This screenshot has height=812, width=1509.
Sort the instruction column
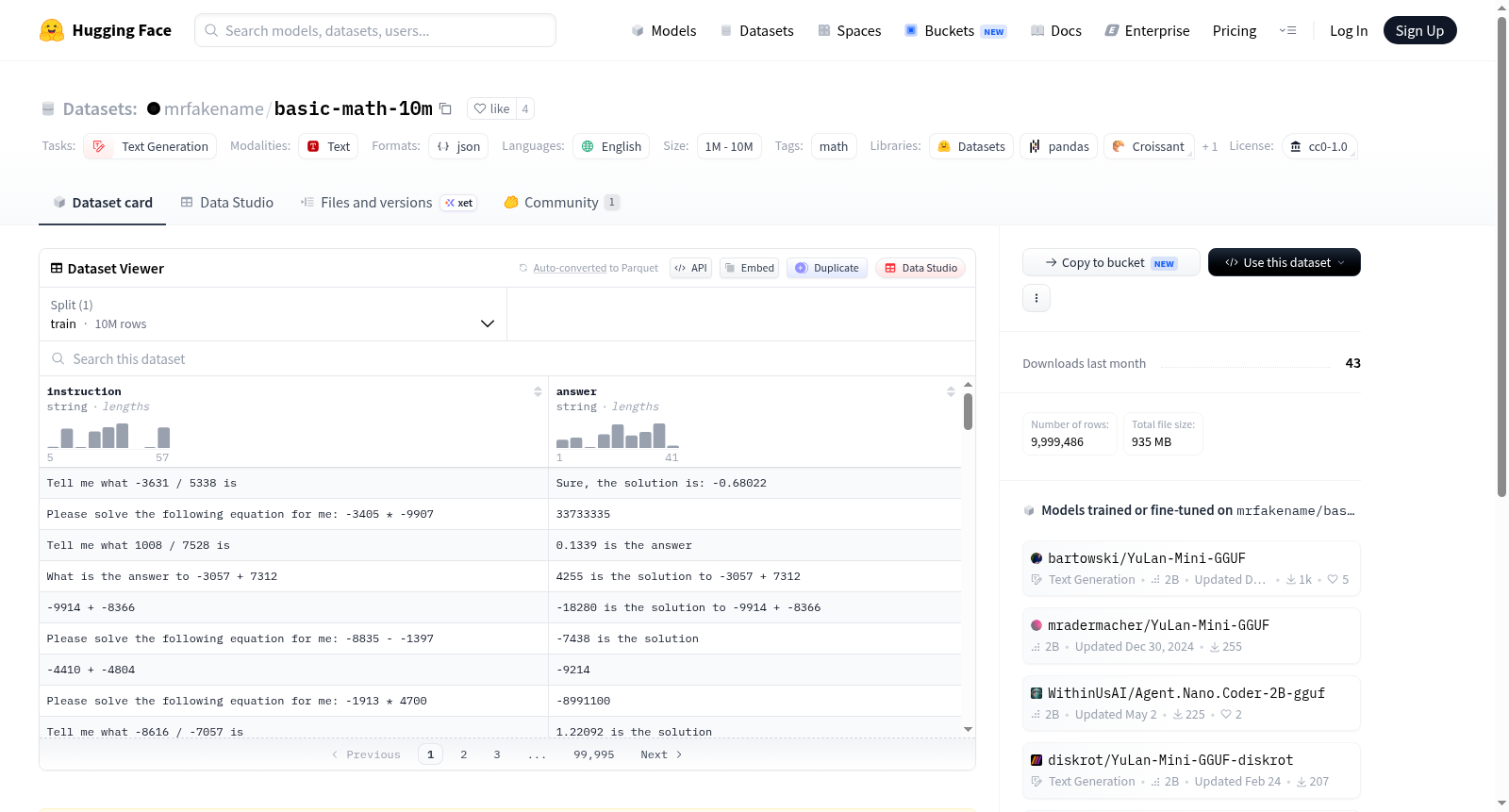[538, 391]
